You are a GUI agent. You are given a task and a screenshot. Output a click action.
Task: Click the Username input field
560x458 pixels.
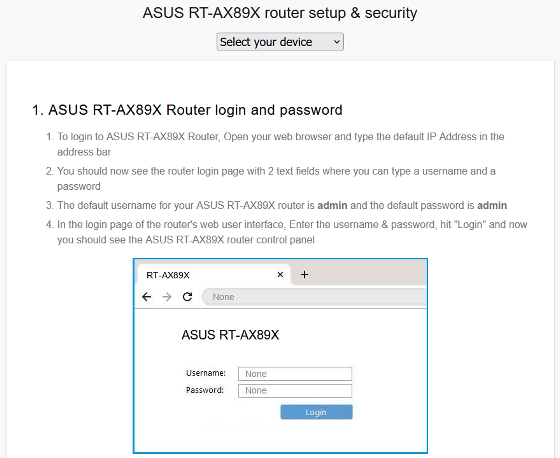pos(295,374)
